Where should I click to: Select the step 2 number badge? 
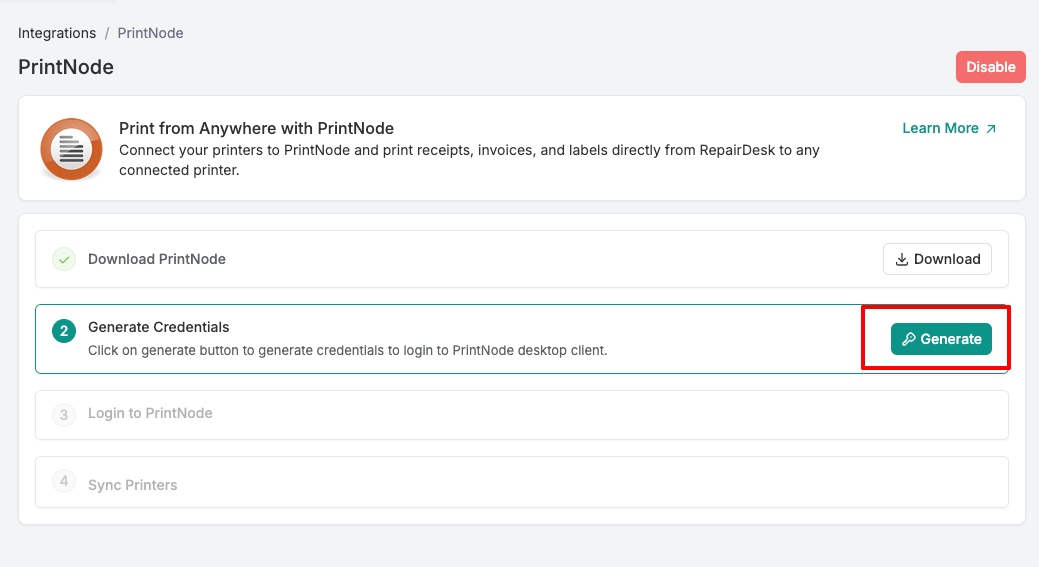pyautogui.click(x=64, y=331)
